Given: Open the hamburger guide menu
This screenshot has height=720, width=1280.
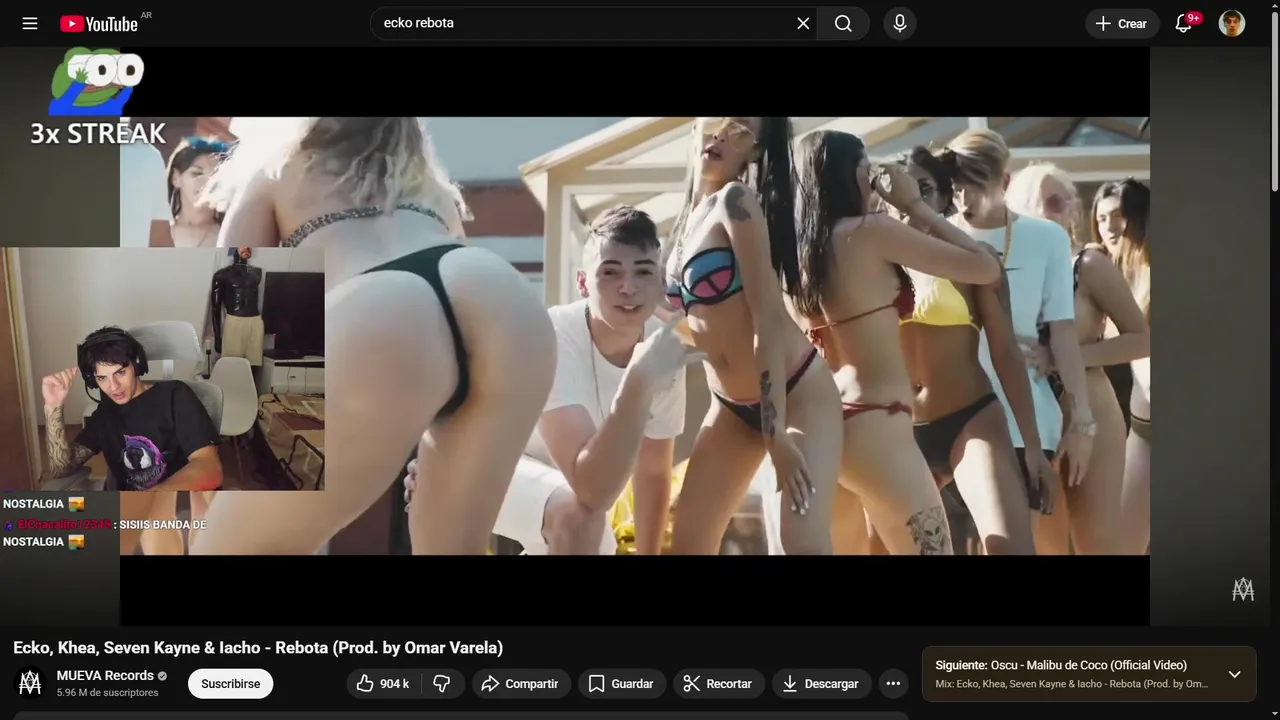Looking at the screenshot, I should point(30,23).
